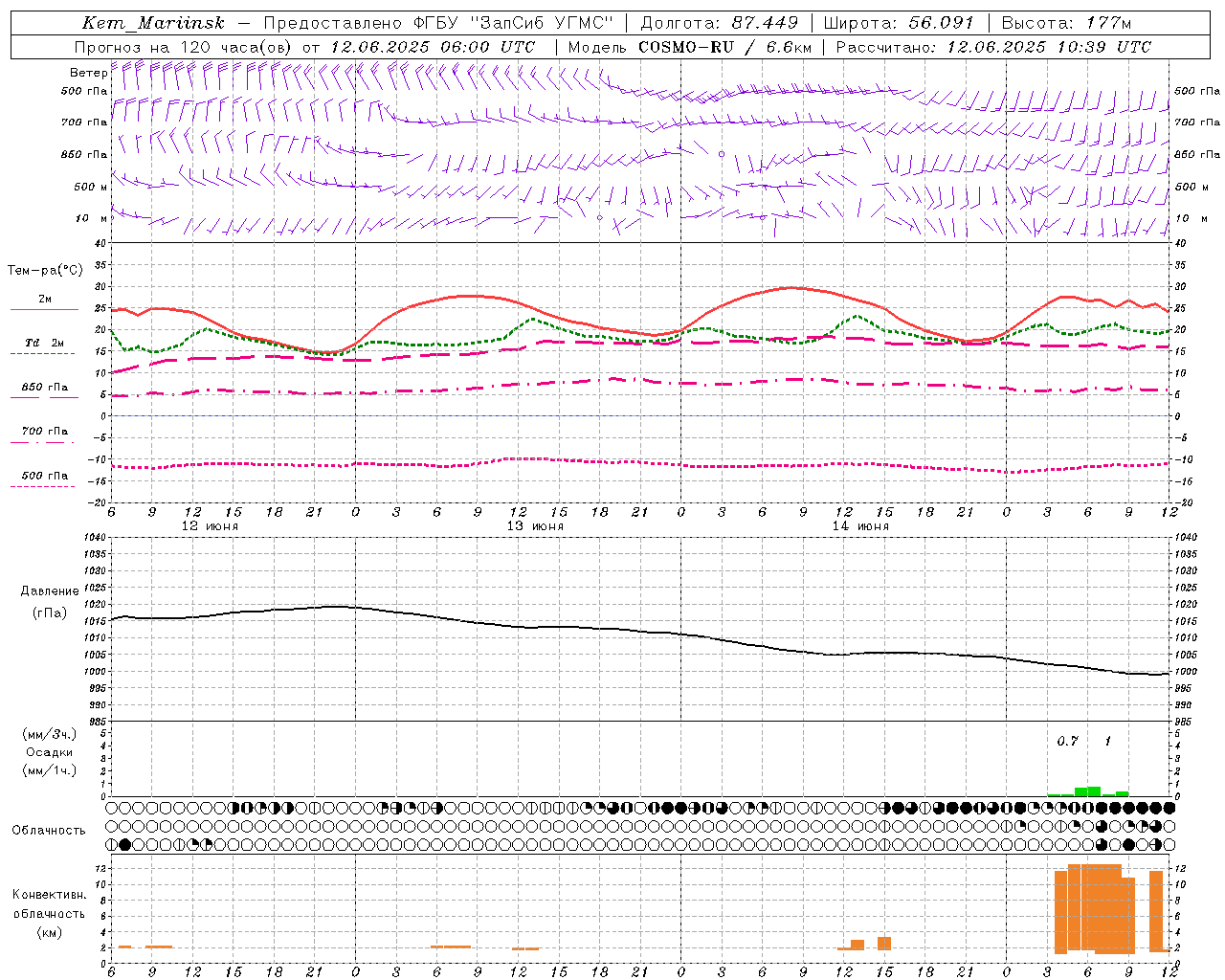Screen dimensions: 1225x980
Task: Click the (мм/3ч.) units label
Action: coord(50,734)
